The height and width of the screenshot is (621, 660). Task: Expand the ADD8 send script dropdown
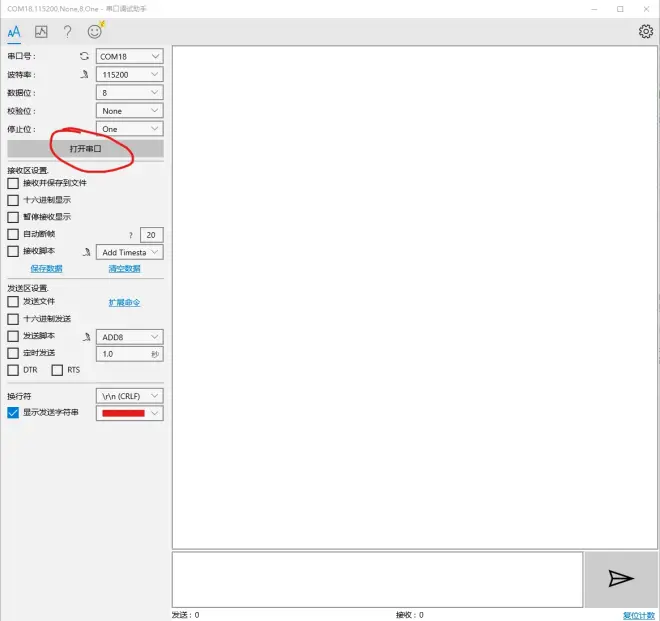129,337
